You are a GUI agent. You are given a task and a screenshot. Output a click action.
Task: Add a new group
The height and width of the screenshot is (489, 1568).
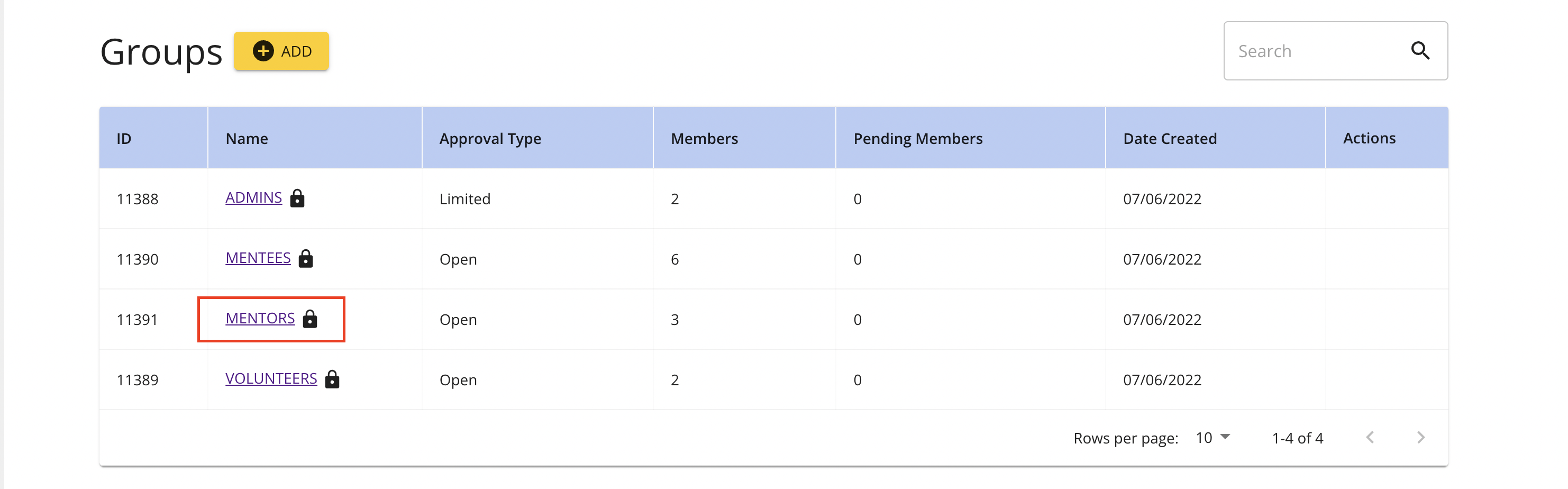click(x=281, y=51)
